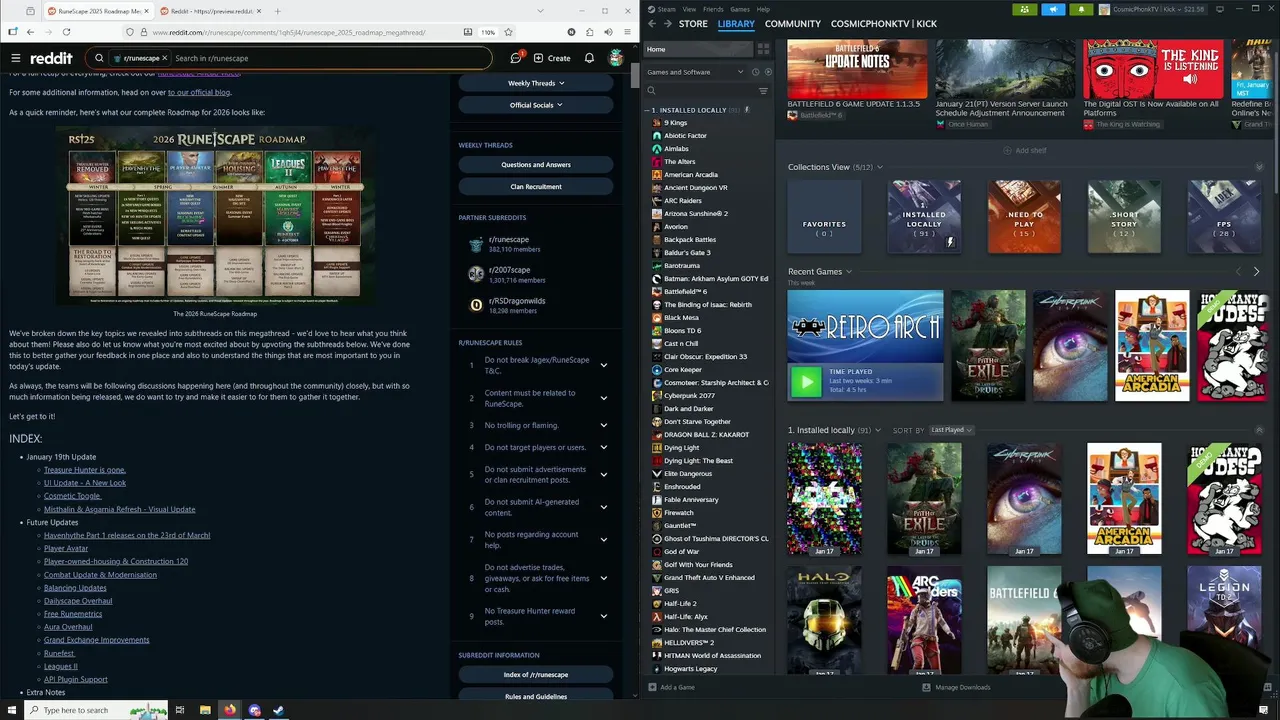The height and width of the screenshot is (720, 1280).
Task: Open Clan Recruitment thread button
Action: click(x=536, y=186)
